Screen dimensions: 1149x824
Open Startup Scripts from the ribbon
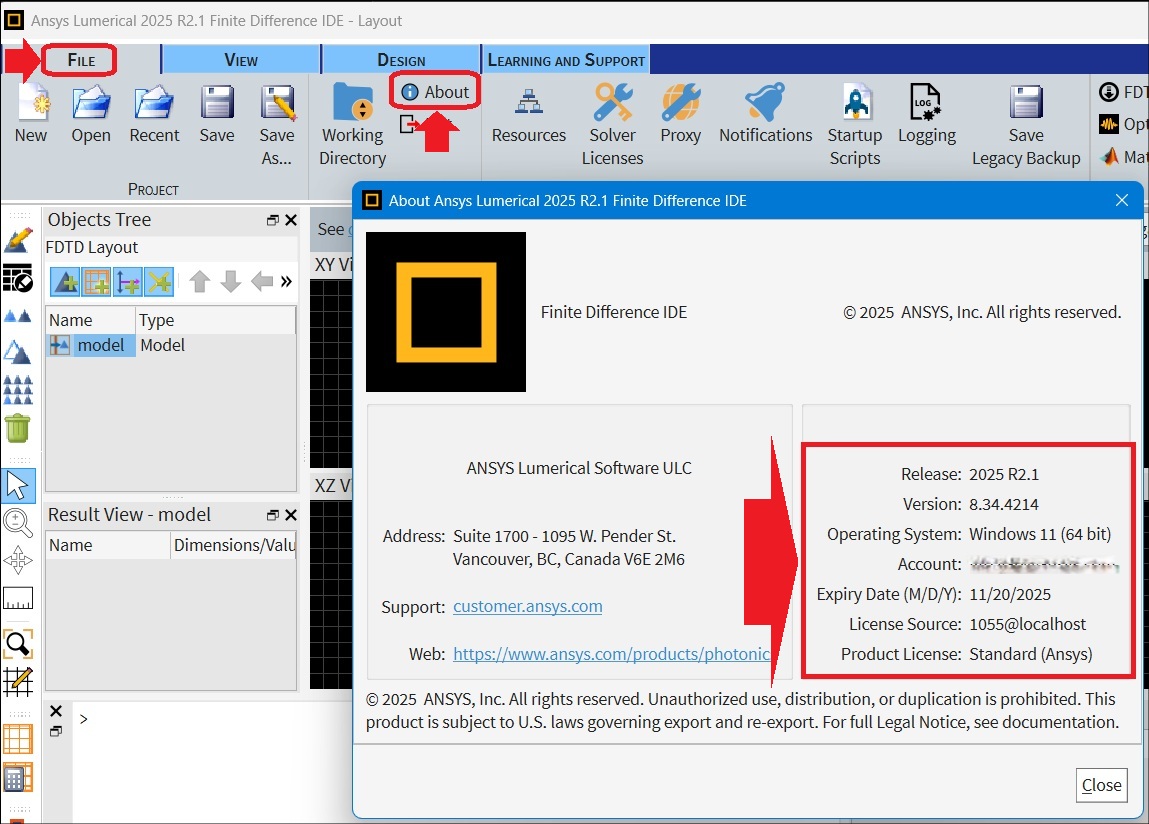click(854, 106)
